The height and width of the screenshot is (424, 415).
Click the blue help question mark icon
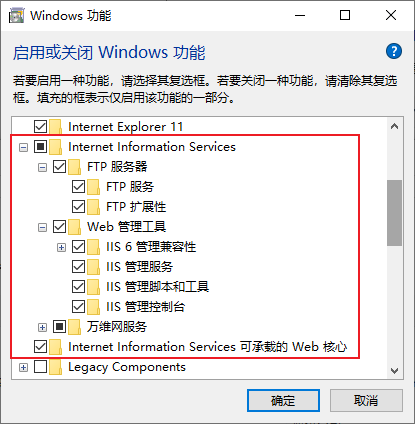[x=394, y=51]
